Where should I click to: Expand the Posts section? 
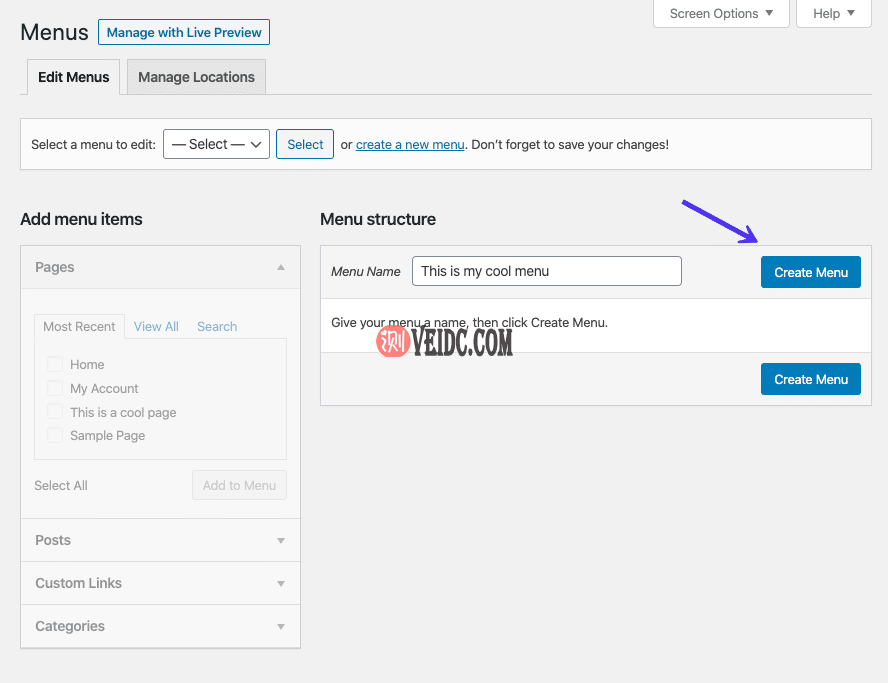[x=281, y=541]
